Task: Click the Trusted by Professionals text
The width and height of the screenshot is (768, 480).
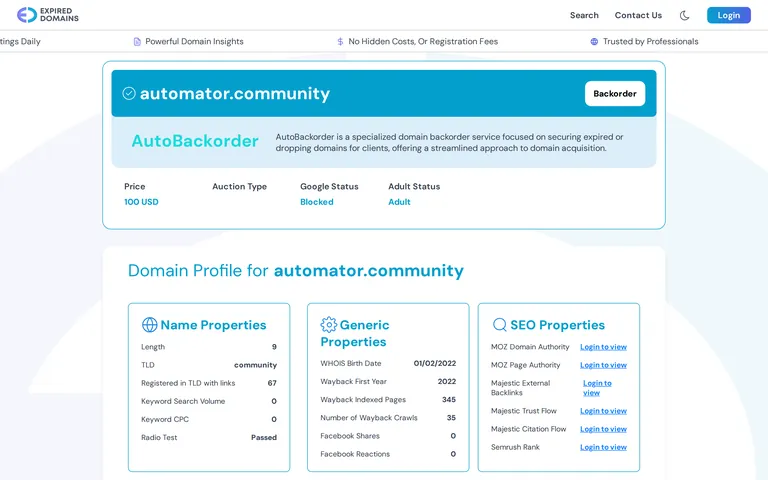Action: [x=650, y=42]
